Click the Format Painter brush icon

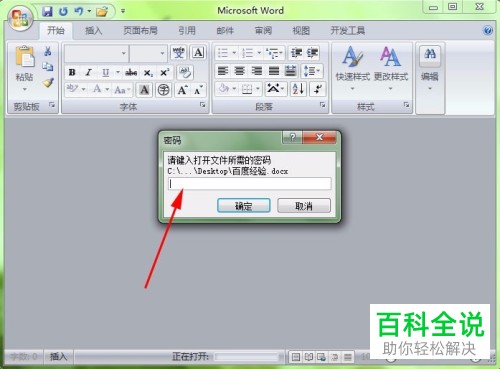48,82
